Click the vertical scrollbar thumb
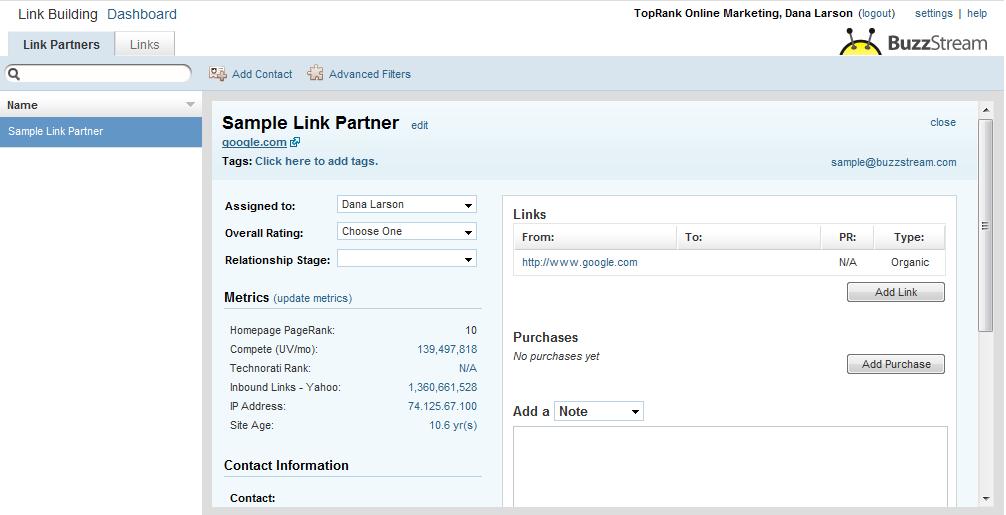The image size is (1006, 515). point(985,226)
